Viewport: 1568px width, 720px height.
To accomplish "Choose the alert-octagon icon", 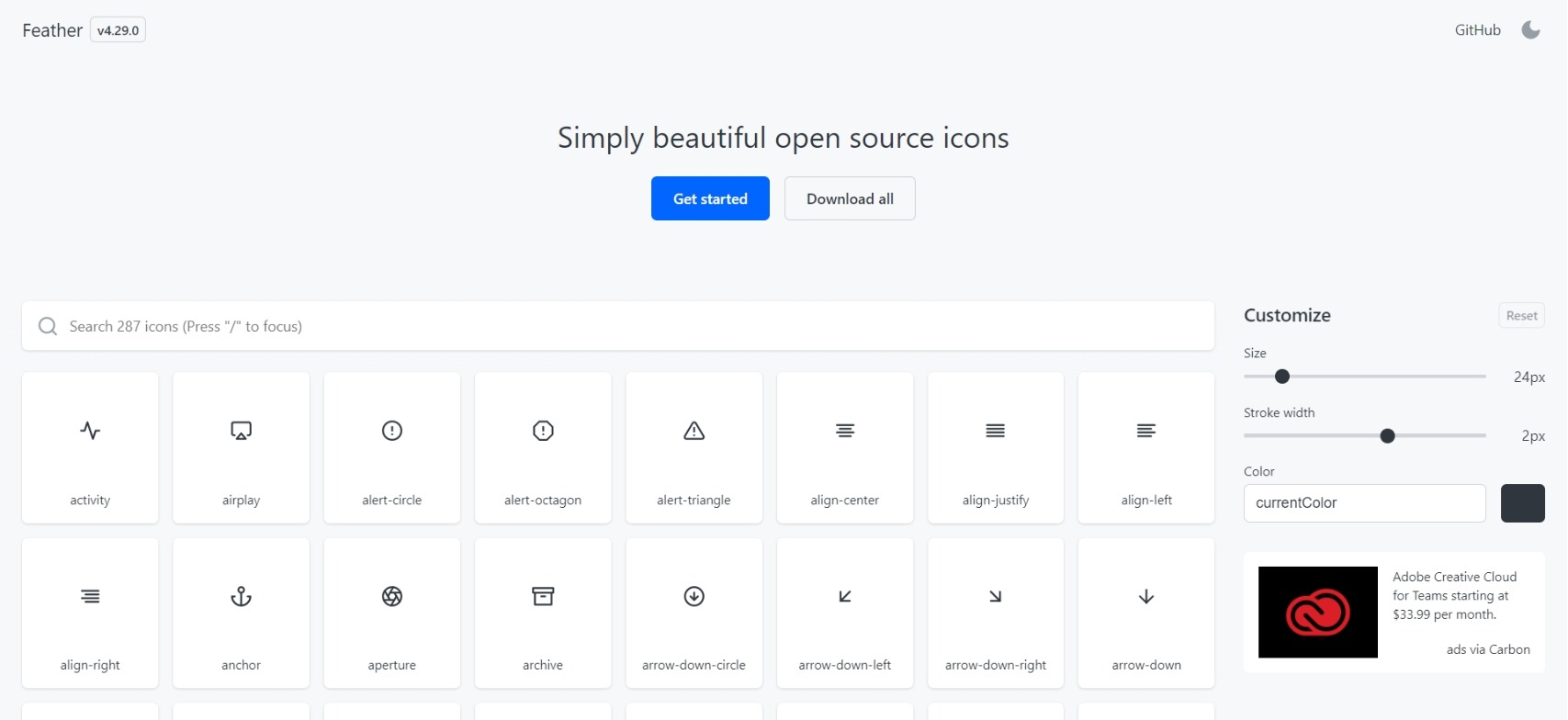I will coord(543,447).
